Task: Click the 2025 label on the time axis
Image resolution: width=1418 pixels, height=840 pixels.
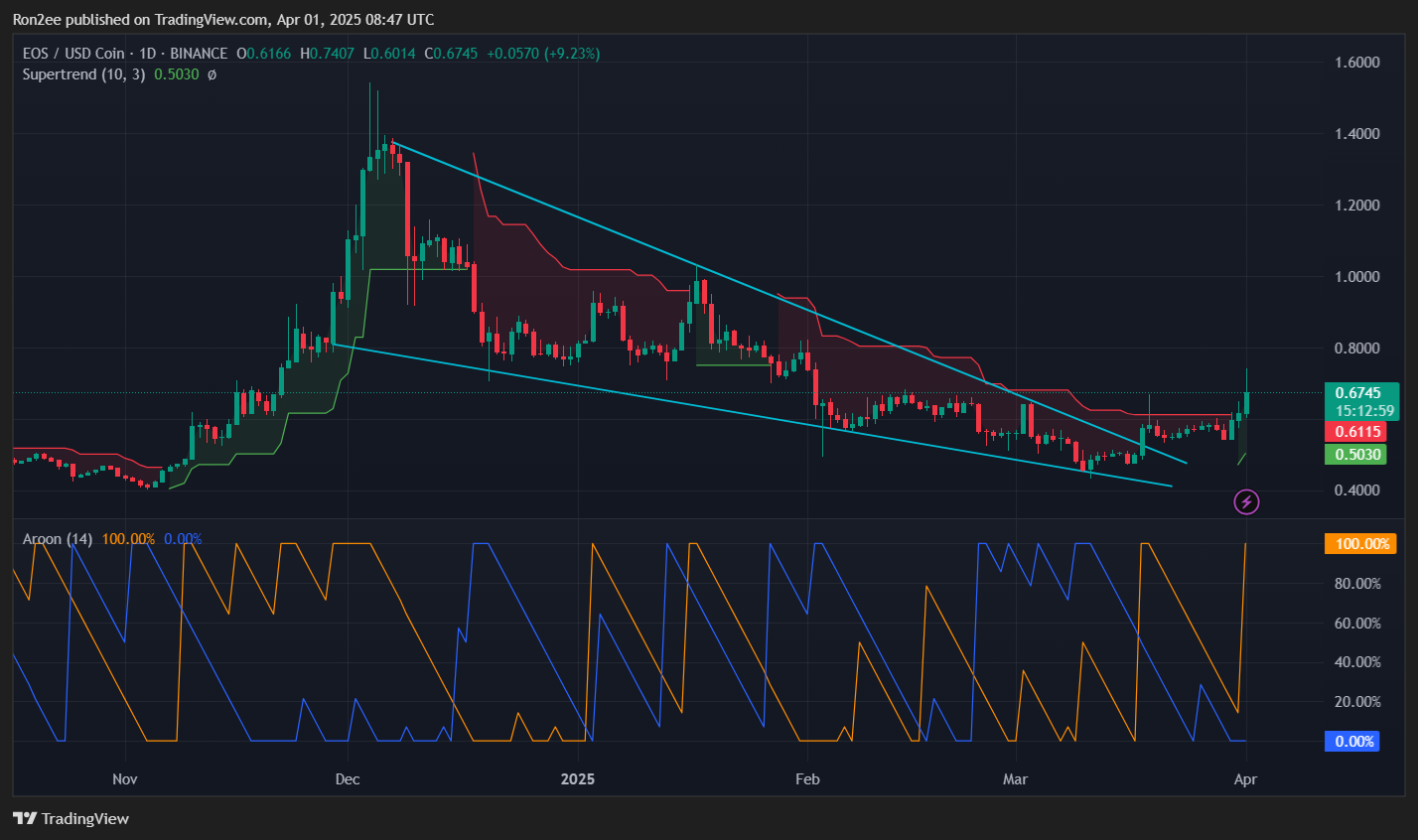Action: [578, 779]
